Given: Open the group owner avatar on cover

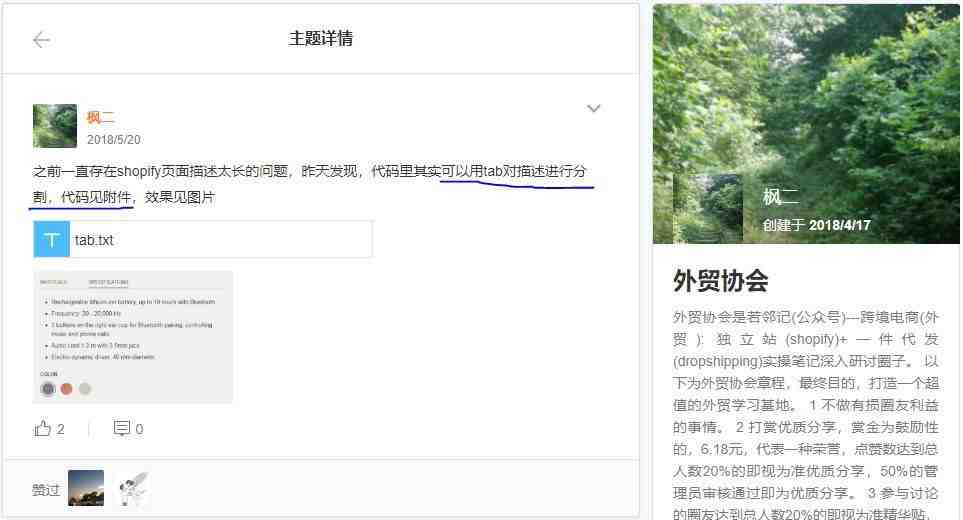Looking at the screenshot, I should (x=708, y=209).
